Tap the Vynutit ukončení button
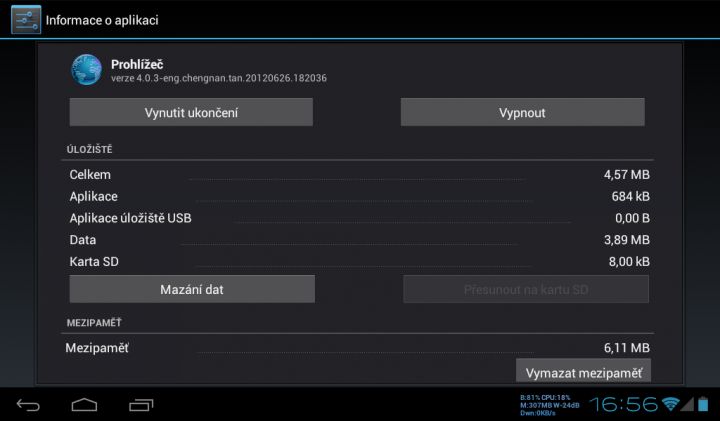 pyautogui.click(x=191, y=112)
